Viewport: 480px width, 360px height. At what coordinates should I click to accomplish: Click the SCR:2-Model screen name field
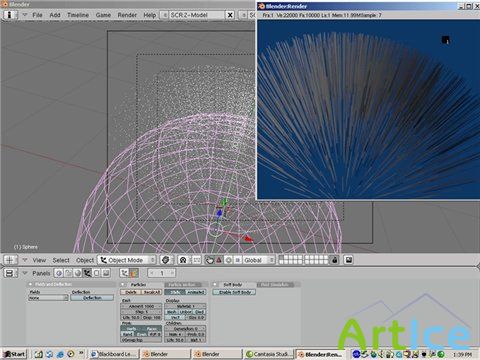point(197,15)
